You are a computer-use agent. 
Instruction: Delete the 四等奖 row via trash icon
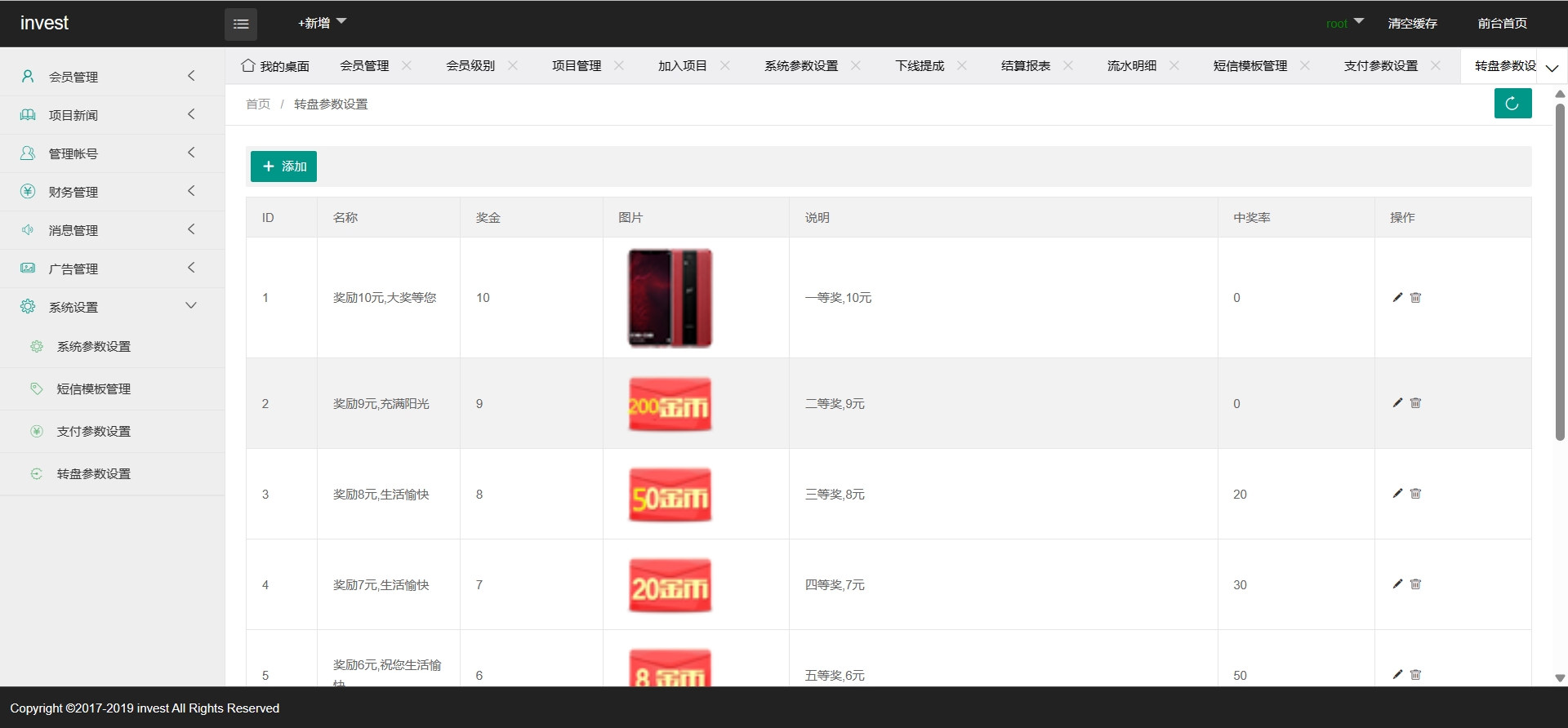[1416, 584]
